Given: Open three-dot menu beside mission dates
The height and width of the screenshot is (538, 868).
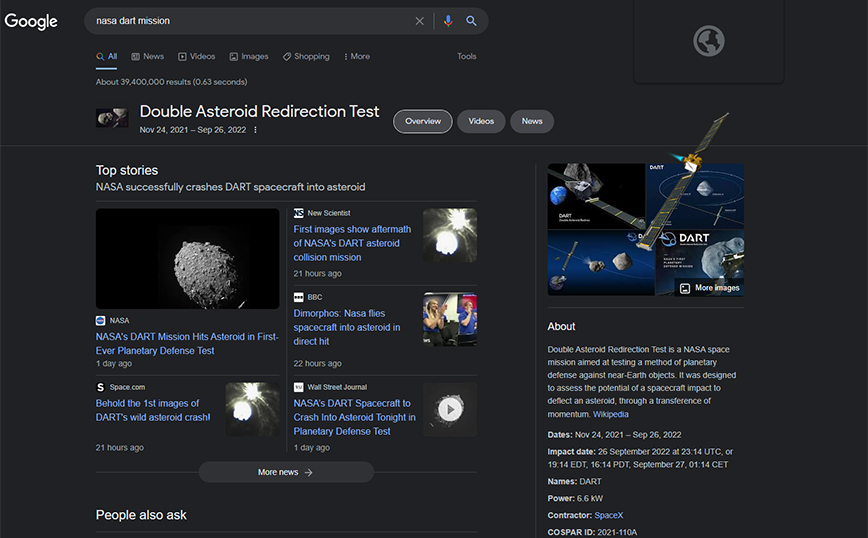Looking at the screenshot, I should [255, 130].
